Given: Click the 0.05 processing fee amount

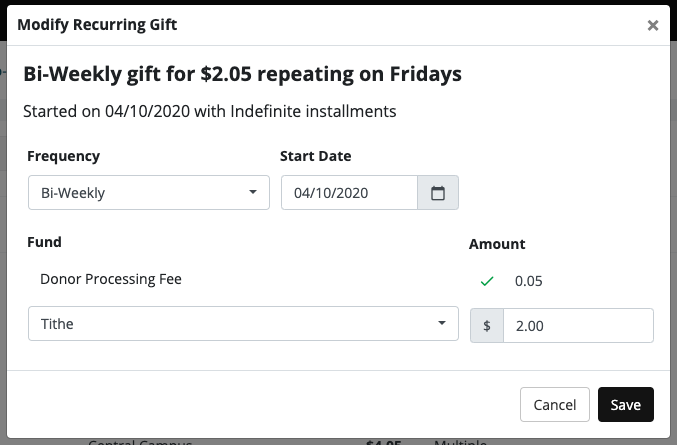Looking at the screenshot, I should 528,281.
